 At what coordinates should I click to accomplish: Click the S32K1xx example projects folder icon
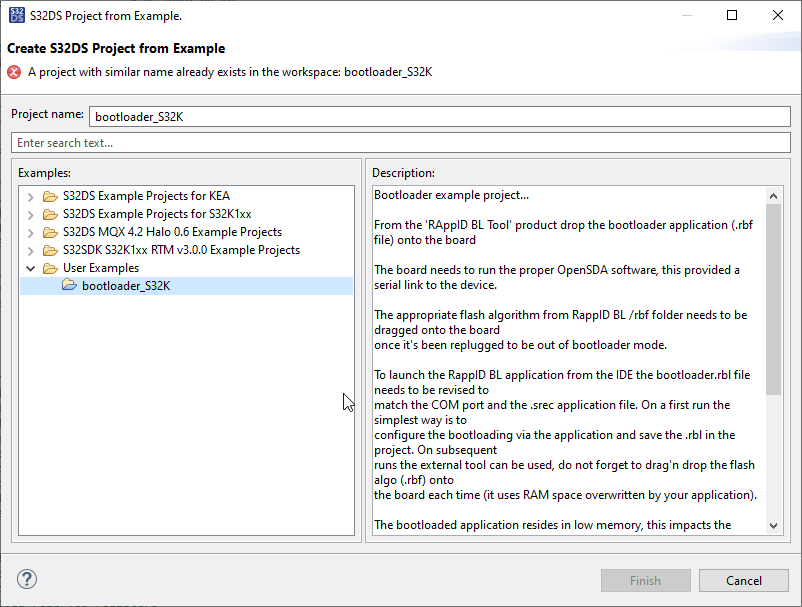coord(50,214)
